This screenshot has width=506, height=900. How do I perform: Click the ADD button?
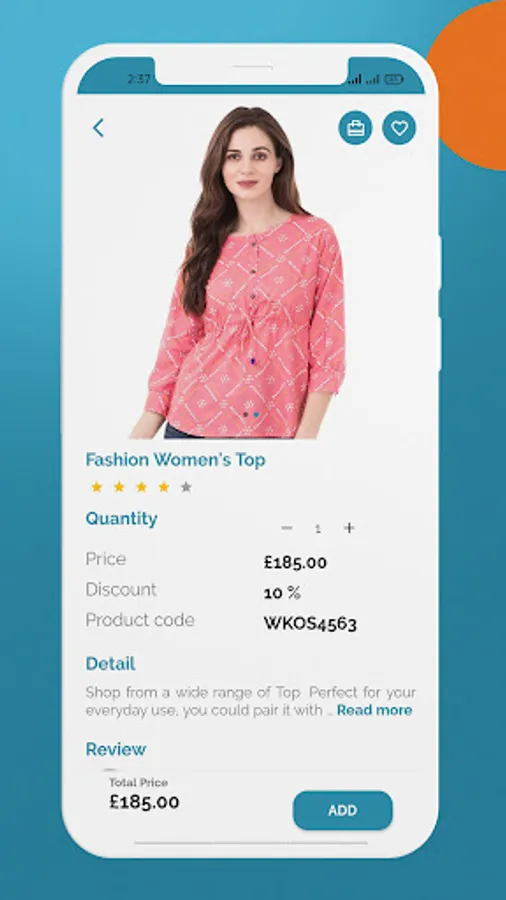(x=342, y=810)
